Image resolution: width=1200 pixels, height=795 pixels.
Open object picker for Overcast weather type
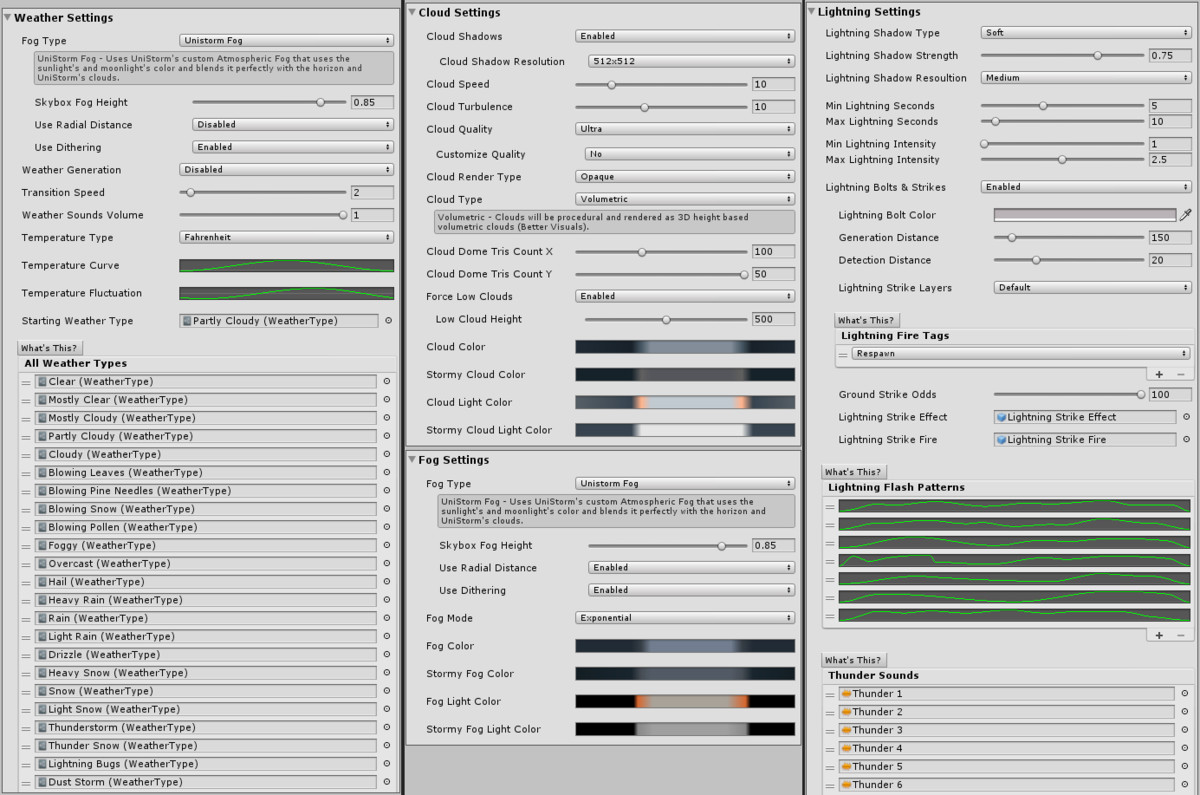point(386,564)
